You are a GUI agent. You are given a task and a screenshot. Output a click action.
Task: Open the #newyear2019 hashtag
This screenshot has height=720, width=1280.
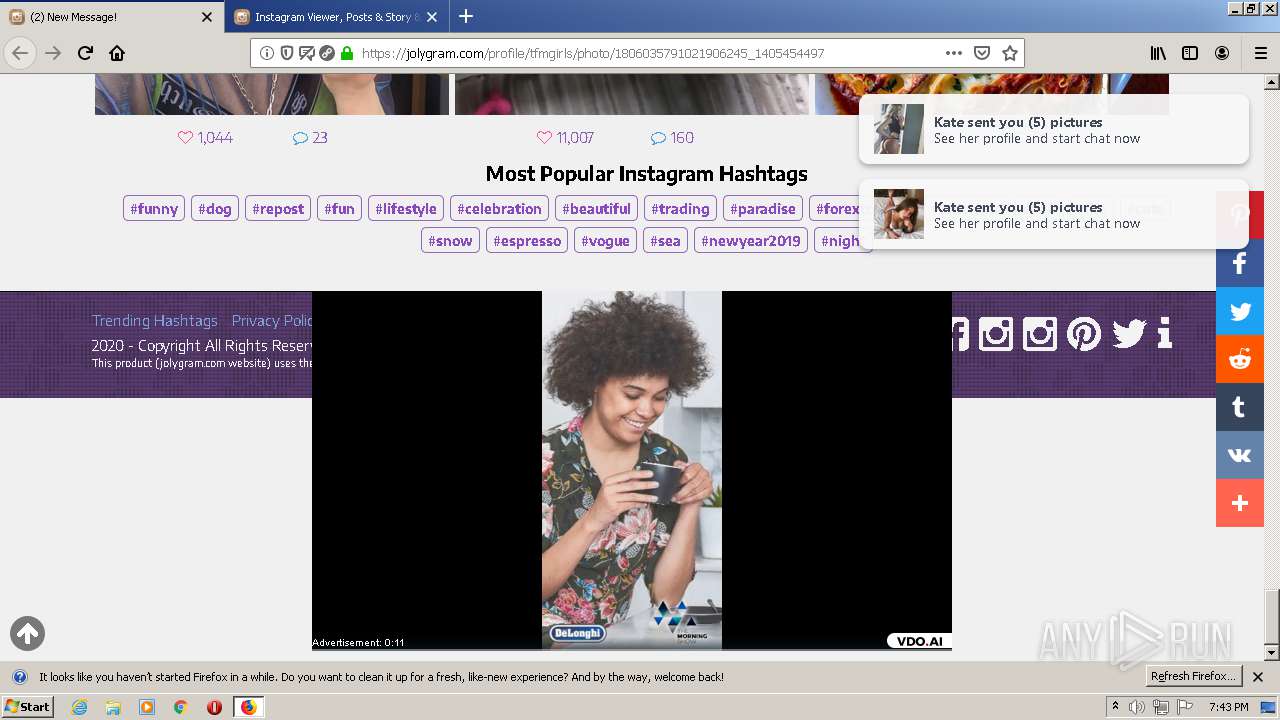751,241
